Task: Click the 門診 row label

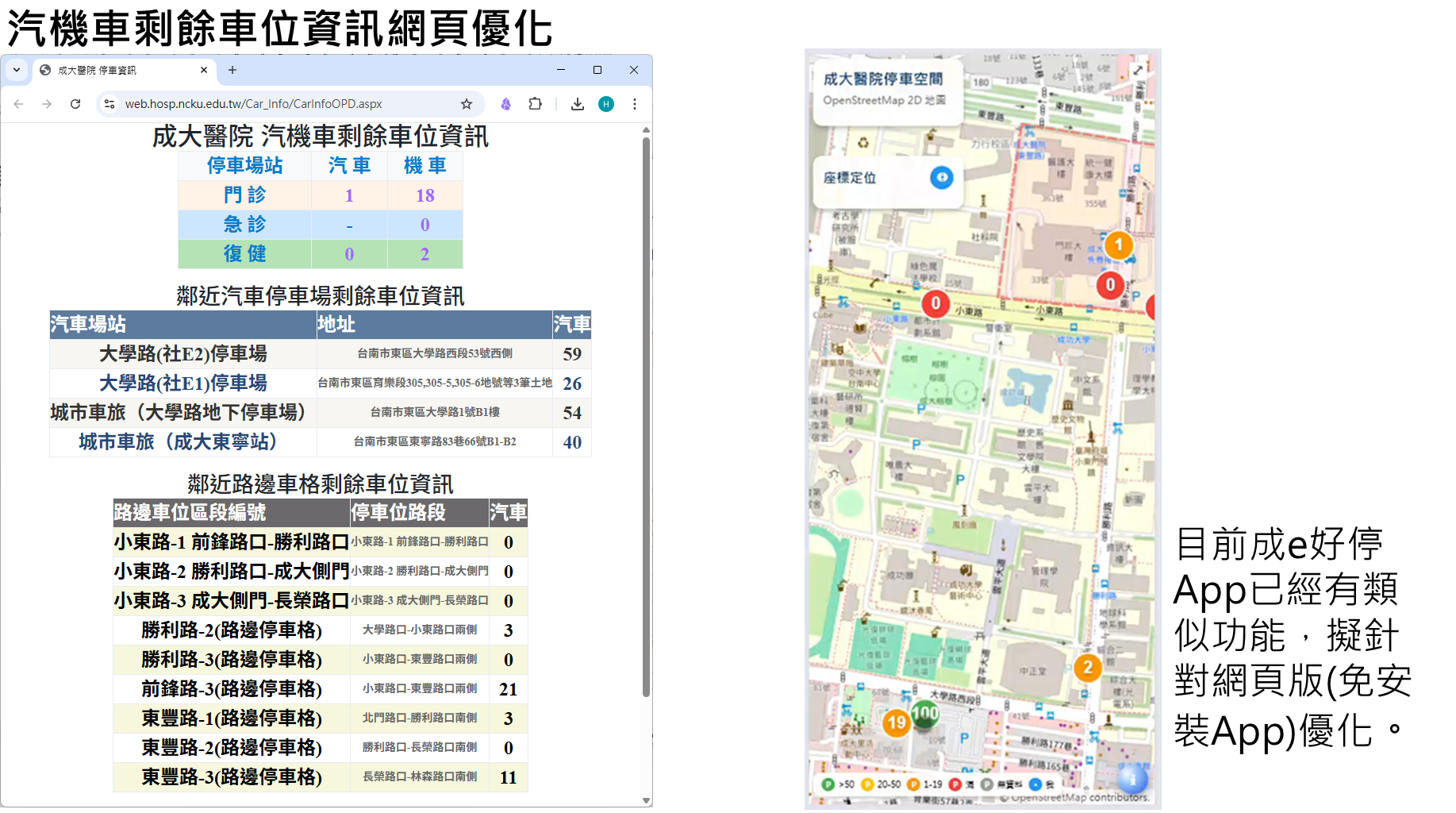Action: point(245,195)
